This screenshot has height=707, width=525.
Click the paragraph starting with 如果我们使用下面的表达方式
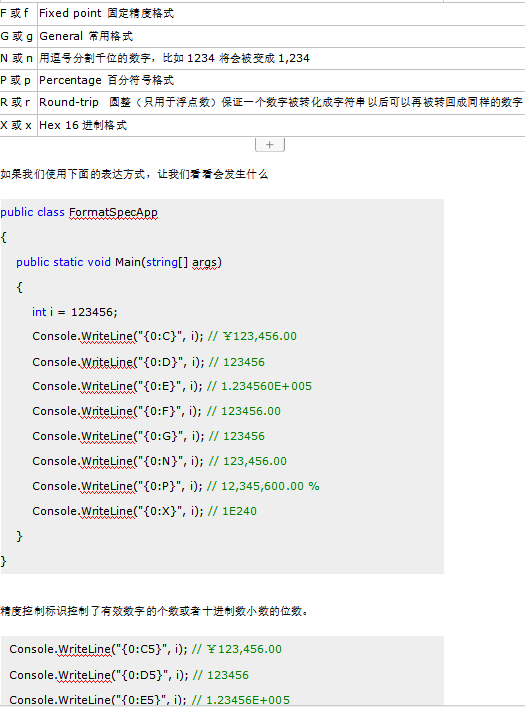click(134, 174)
